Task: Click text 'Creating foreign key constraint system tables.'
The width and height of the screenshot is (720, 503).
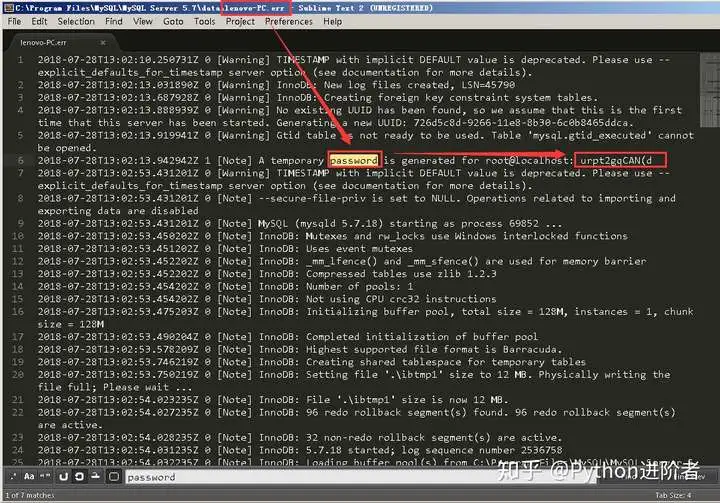Action: [x=461, y=97]
